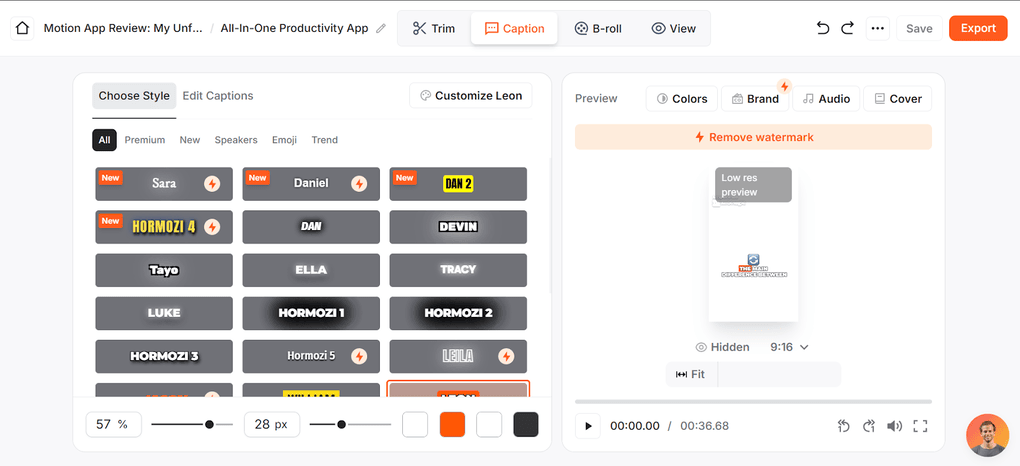
Task: Click the home icon in top bar
Action: point(22,29)
